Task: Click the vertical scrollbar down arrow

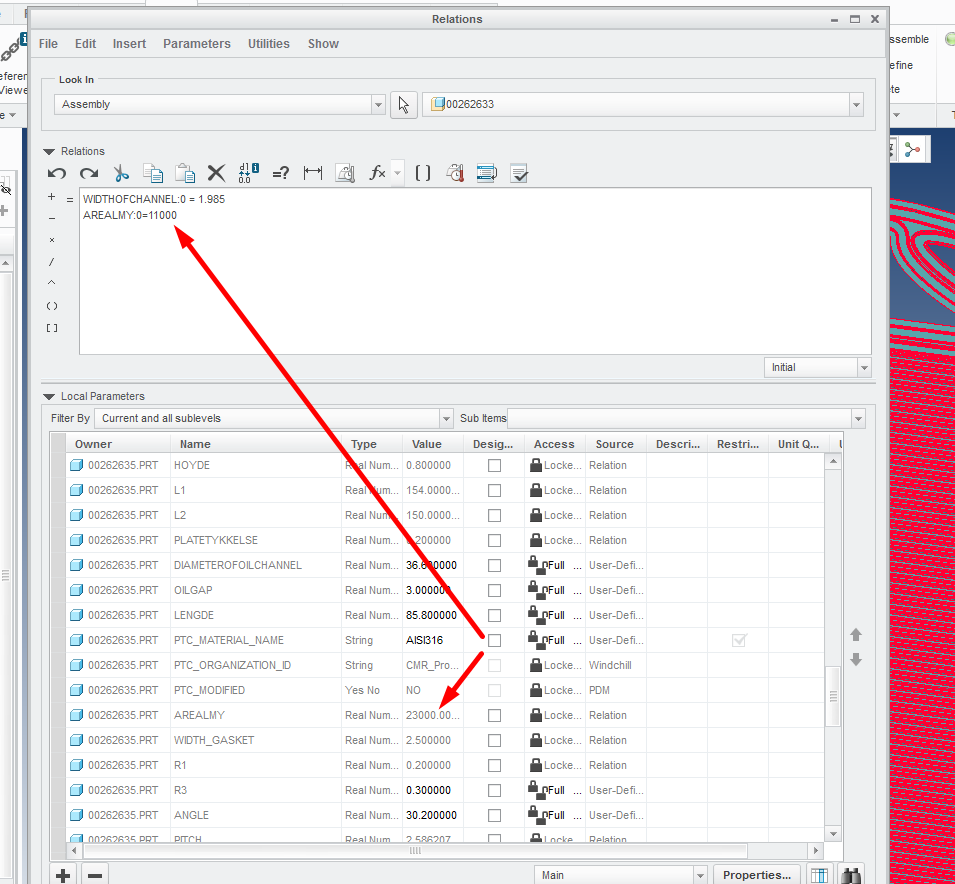Action: tap(833, 832)
